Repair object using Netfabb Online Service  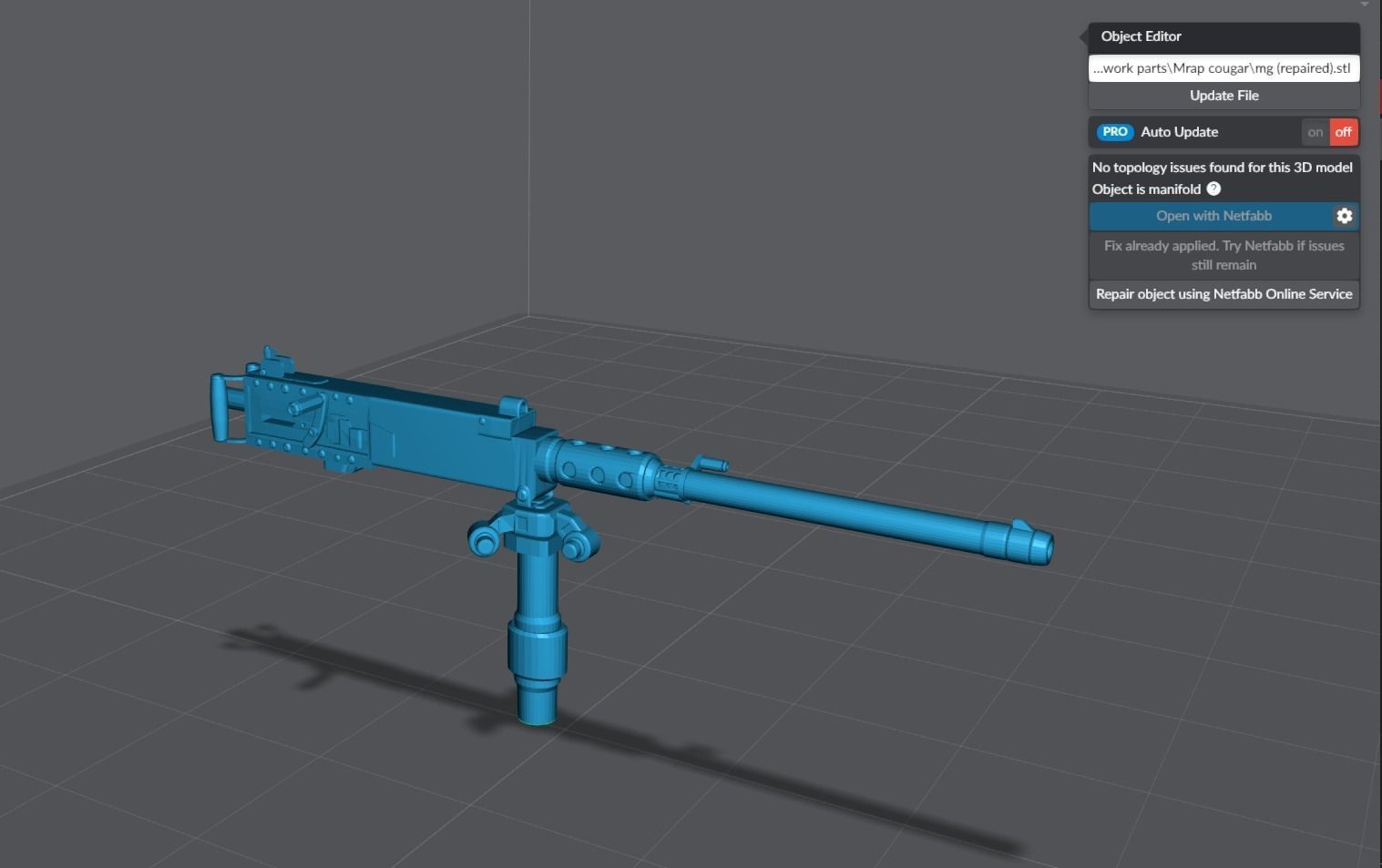pos(1224,294)
